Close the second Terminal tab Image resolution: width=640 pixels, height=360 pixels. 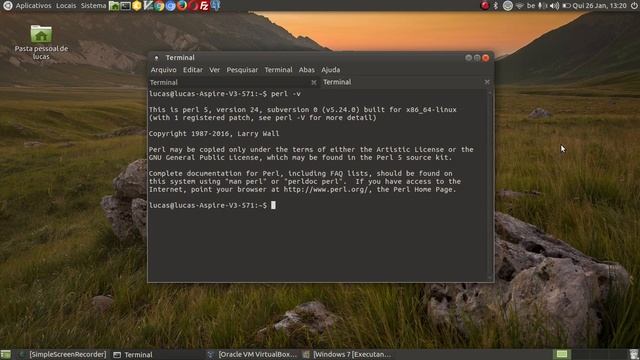pos(487,82)
